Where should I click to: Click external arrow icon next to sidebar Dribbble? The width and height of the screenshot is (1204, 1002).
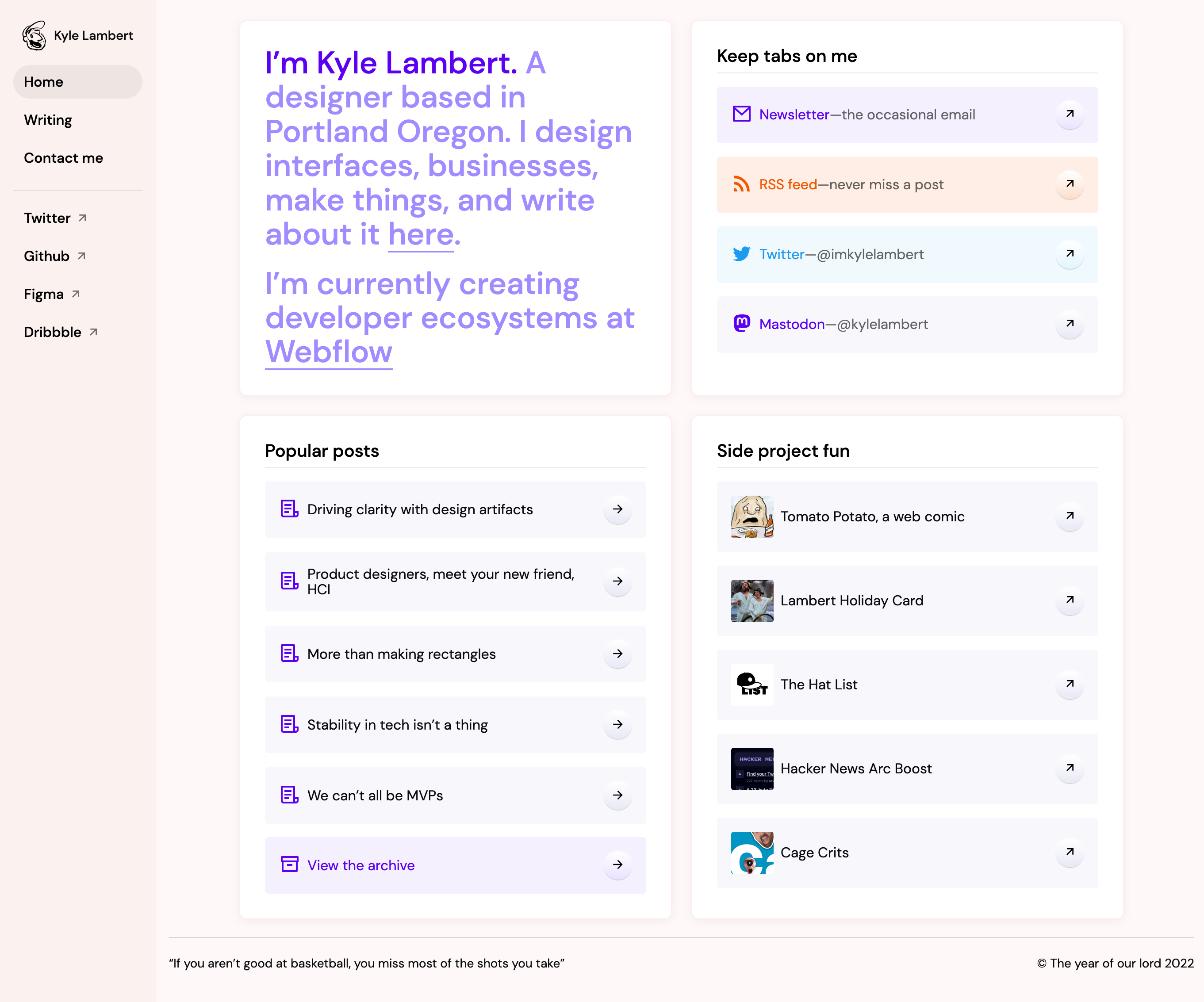click(x=93, y=332)
